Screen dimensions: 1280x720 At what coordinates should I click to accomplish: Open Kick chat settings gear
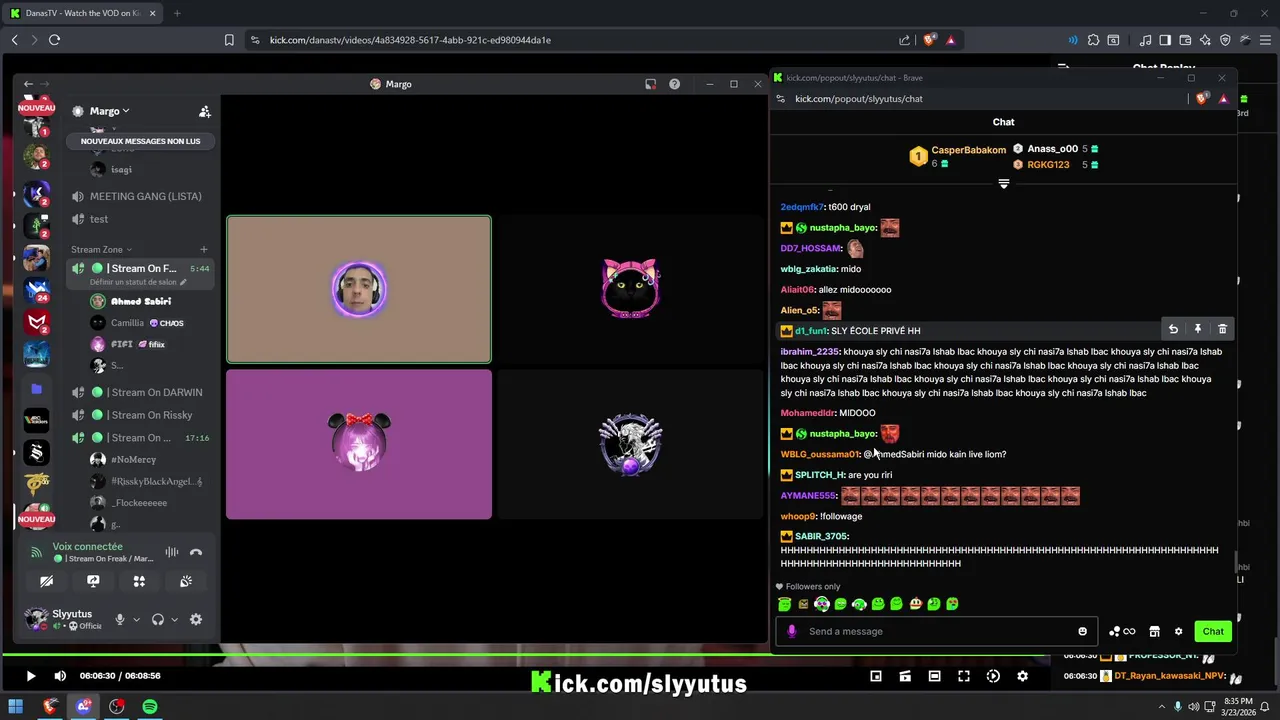click(x=1178, y=631)
